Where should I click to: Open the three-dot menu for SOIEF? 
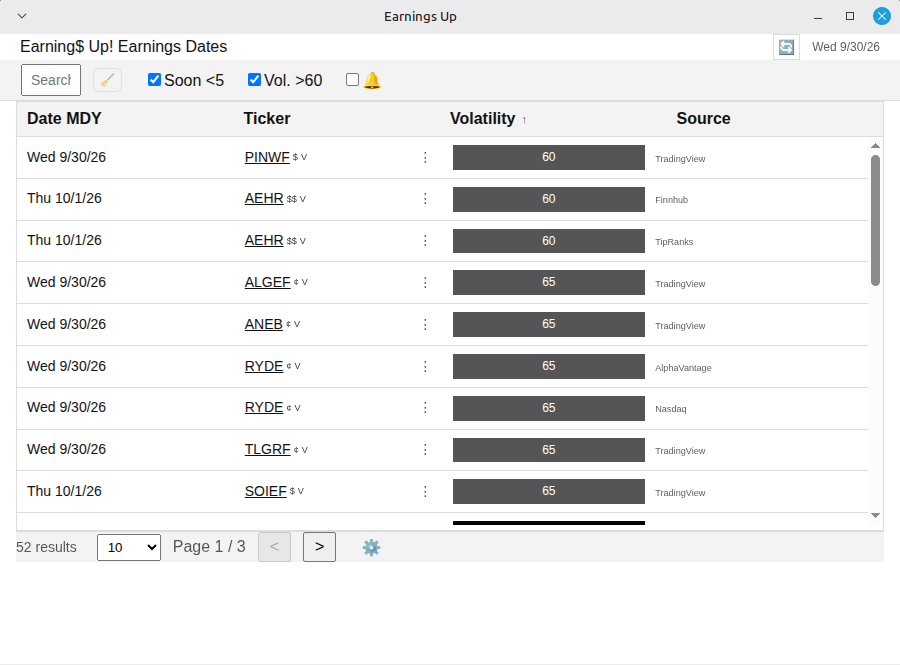pyautogui.click(x=425, y=491)
